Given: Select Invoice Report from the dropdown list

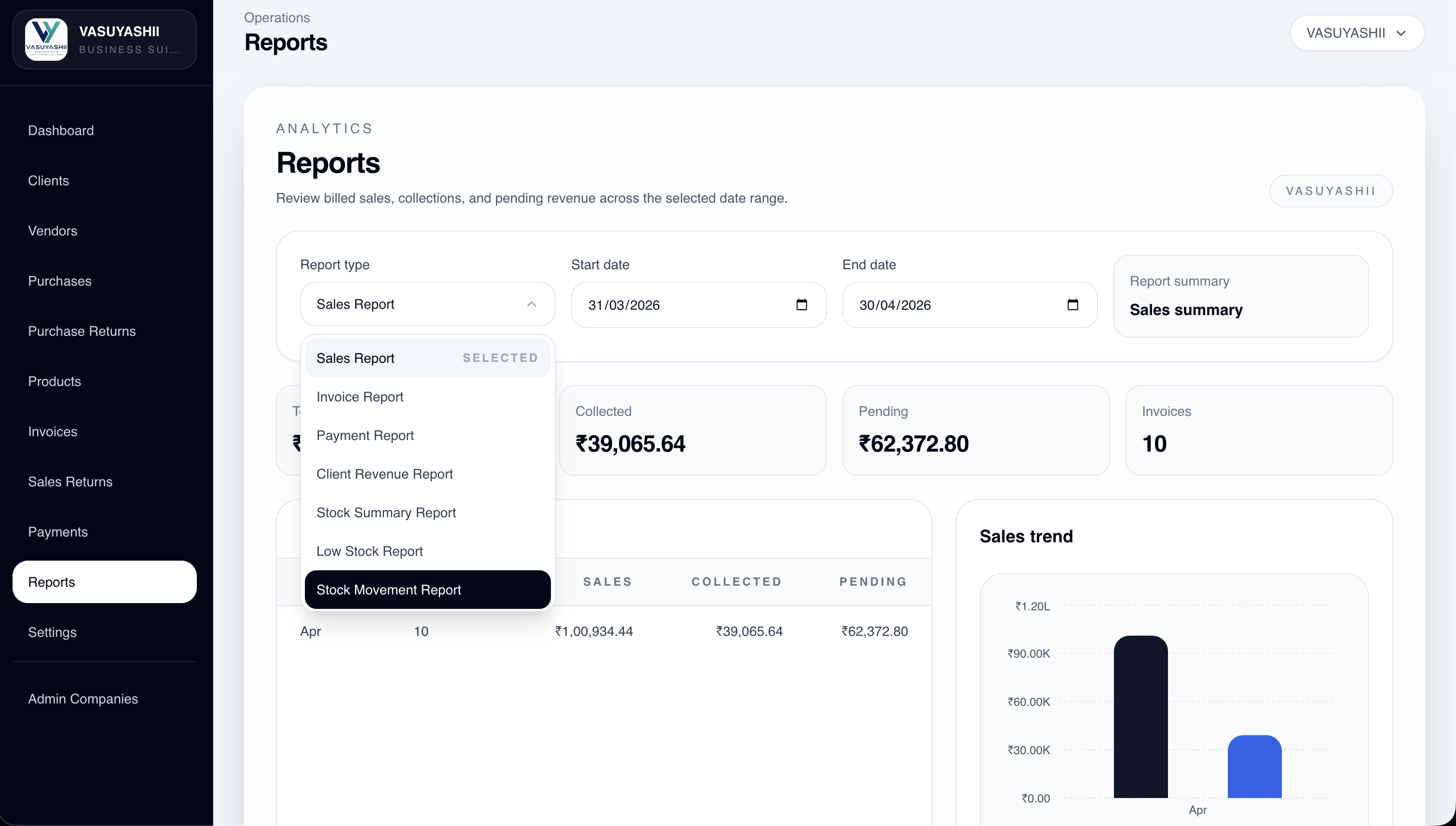Looking at the screenshot, I should [427, 397].
